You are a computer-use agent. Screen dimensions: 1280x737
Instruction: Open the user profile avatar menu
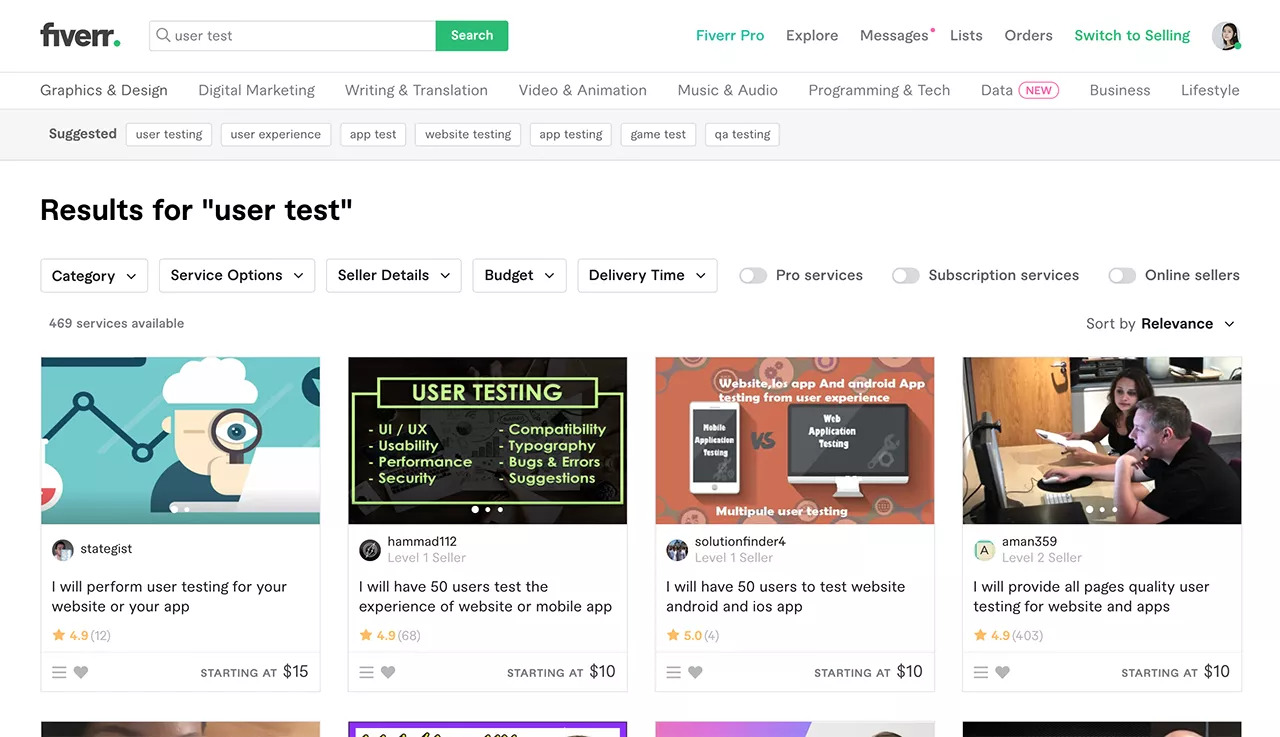point(1225,36)
